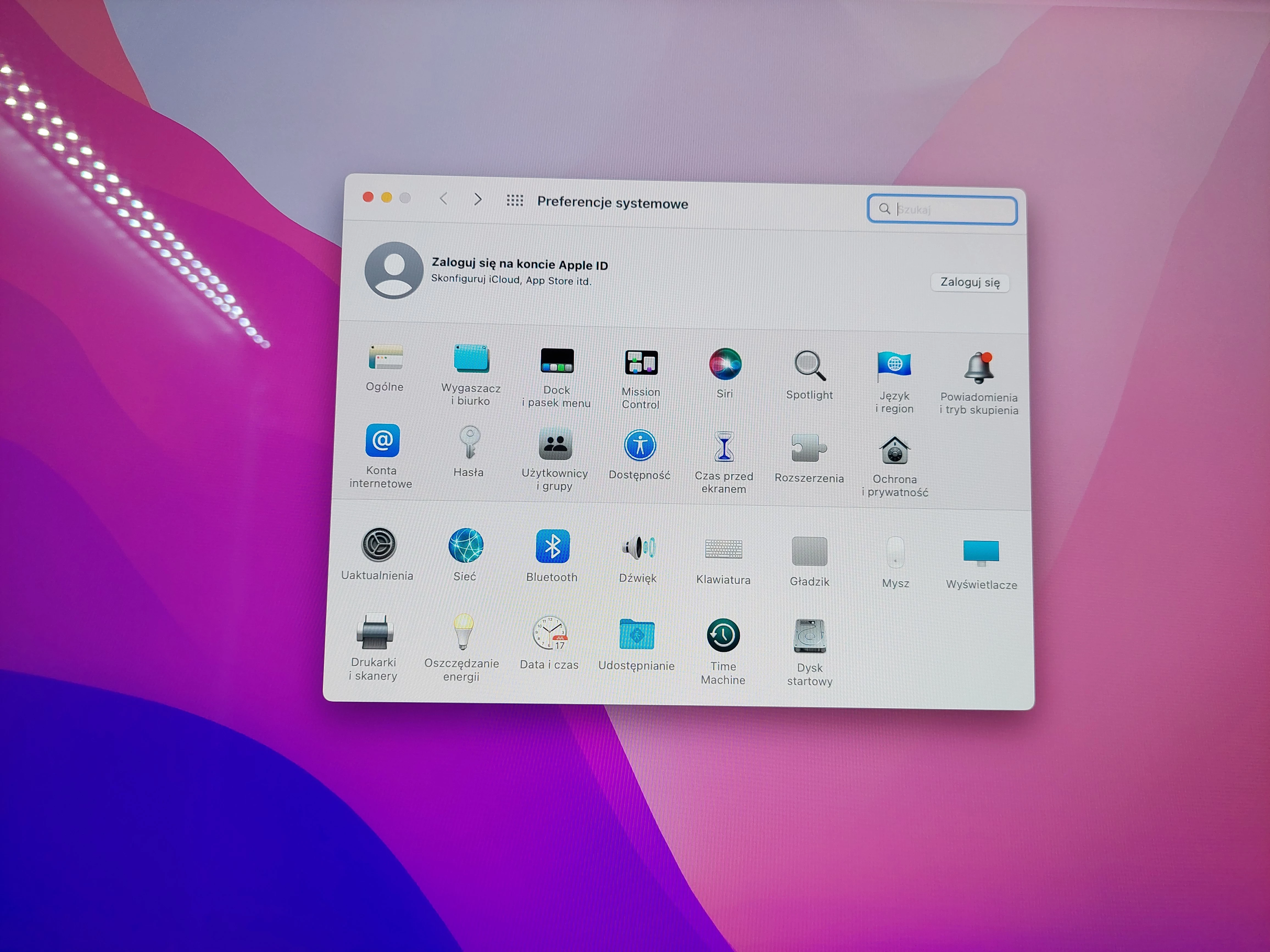Open Język i region settings
Screen dimensions: 1270x952
click(x=894, y=366)
